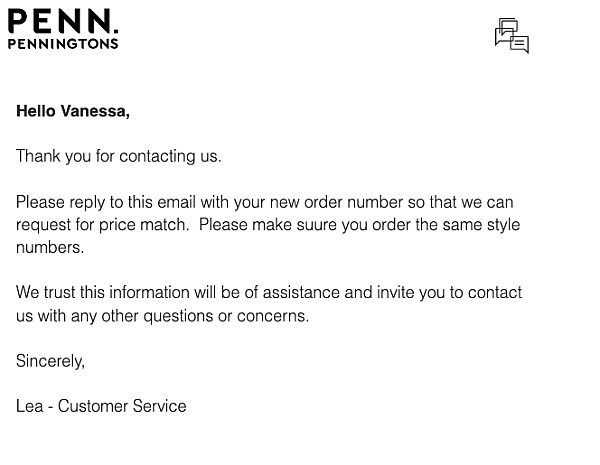The width and height of the screenshot is (600, 465).
Task: Select the 'Hello Vanessa,' greeting
Action: [73, 111]
